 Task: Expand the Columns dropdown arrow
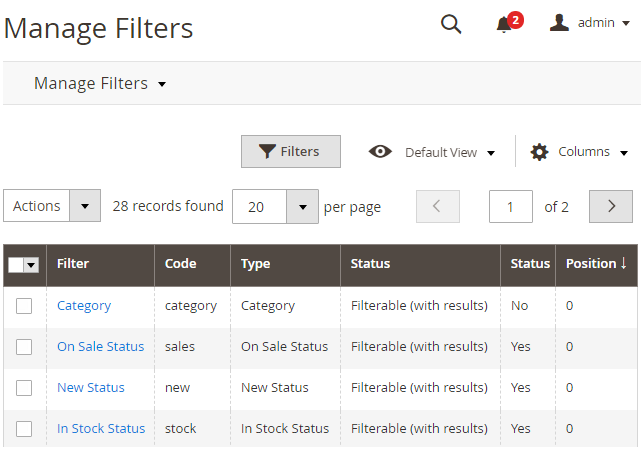[x=624, y=153]
